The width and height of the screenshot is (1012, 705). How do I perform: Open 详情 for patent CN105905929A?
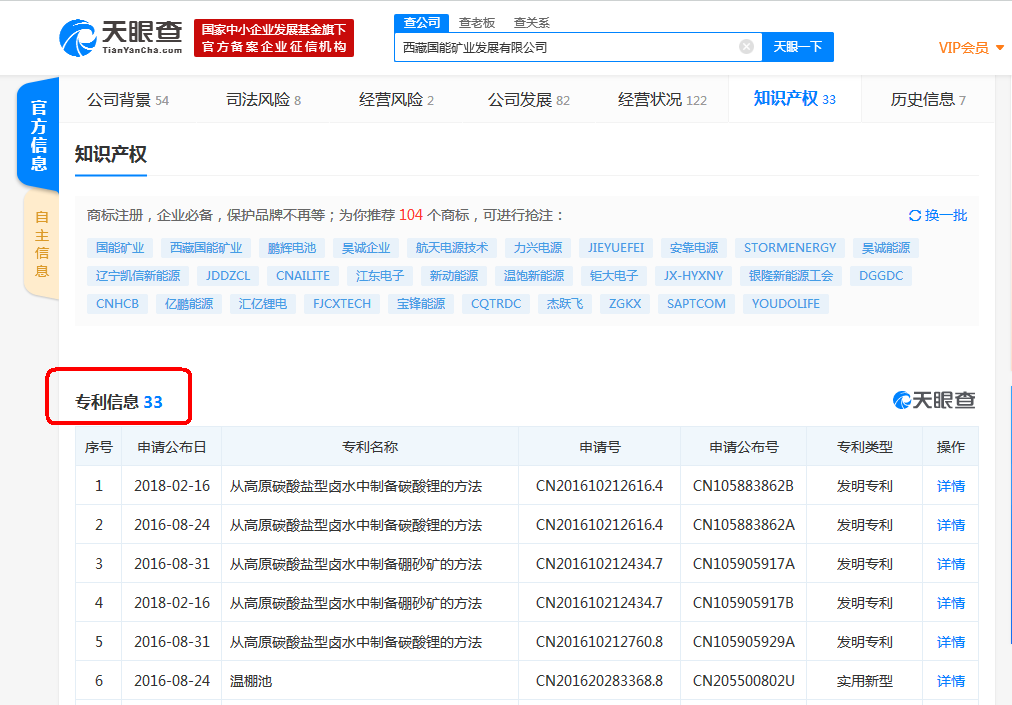click(x=951, y=642)
